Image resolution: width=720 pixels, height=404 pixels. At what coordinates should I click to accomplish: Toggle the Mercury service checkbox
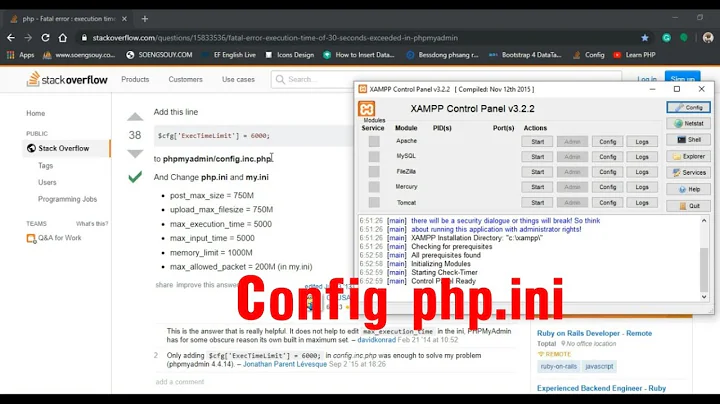374,187
